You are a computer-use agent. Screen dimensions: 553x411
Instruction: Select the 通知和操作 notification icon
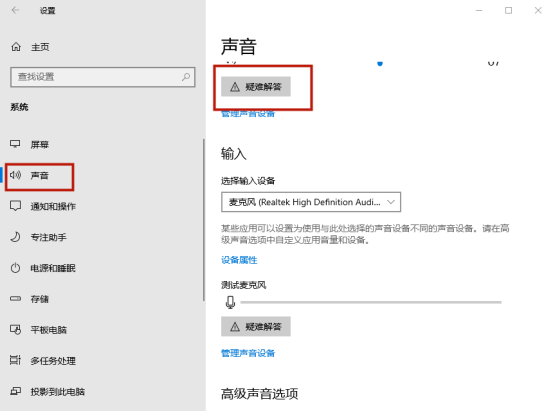pyautogui.click(x=16, y=206)
